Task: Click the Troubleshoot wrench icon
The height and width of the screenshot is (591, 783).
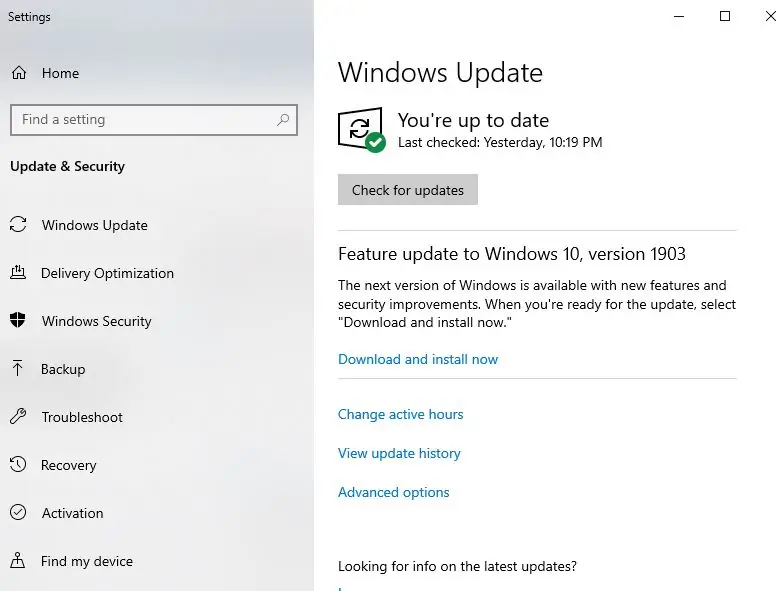Action: (18, 416)
